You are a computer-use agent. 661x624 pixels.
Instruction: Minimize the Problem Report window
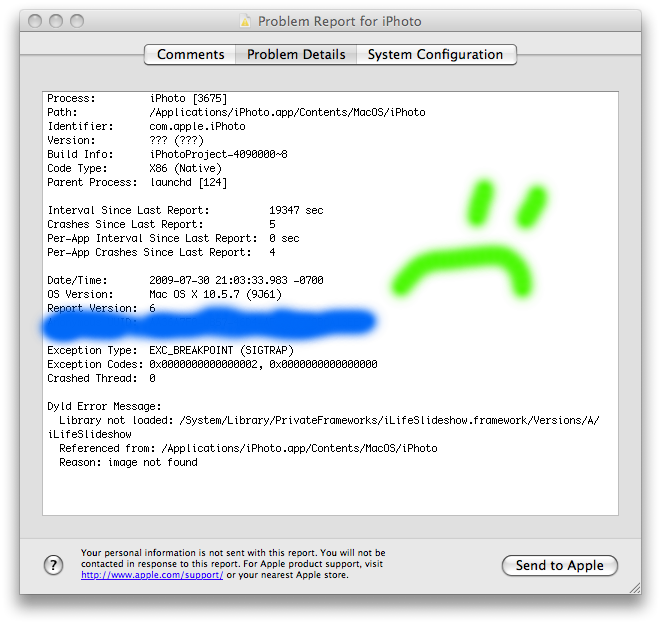point(56,21)
